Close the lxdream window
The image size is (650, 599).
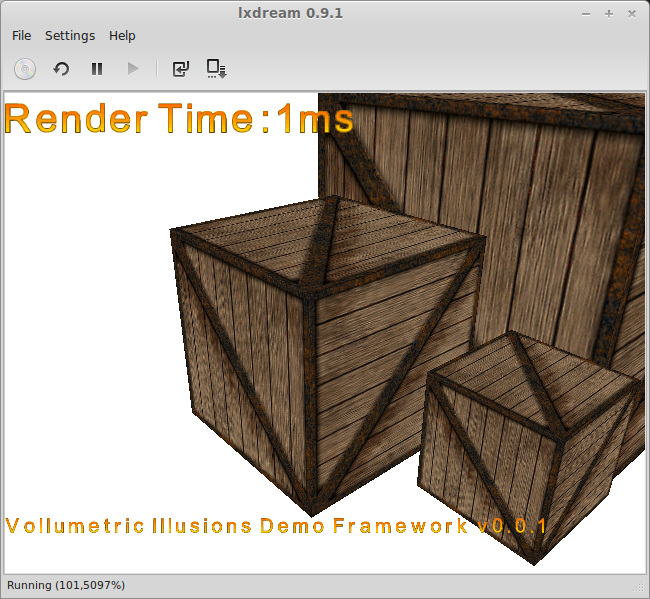click(x=631, y=13)
